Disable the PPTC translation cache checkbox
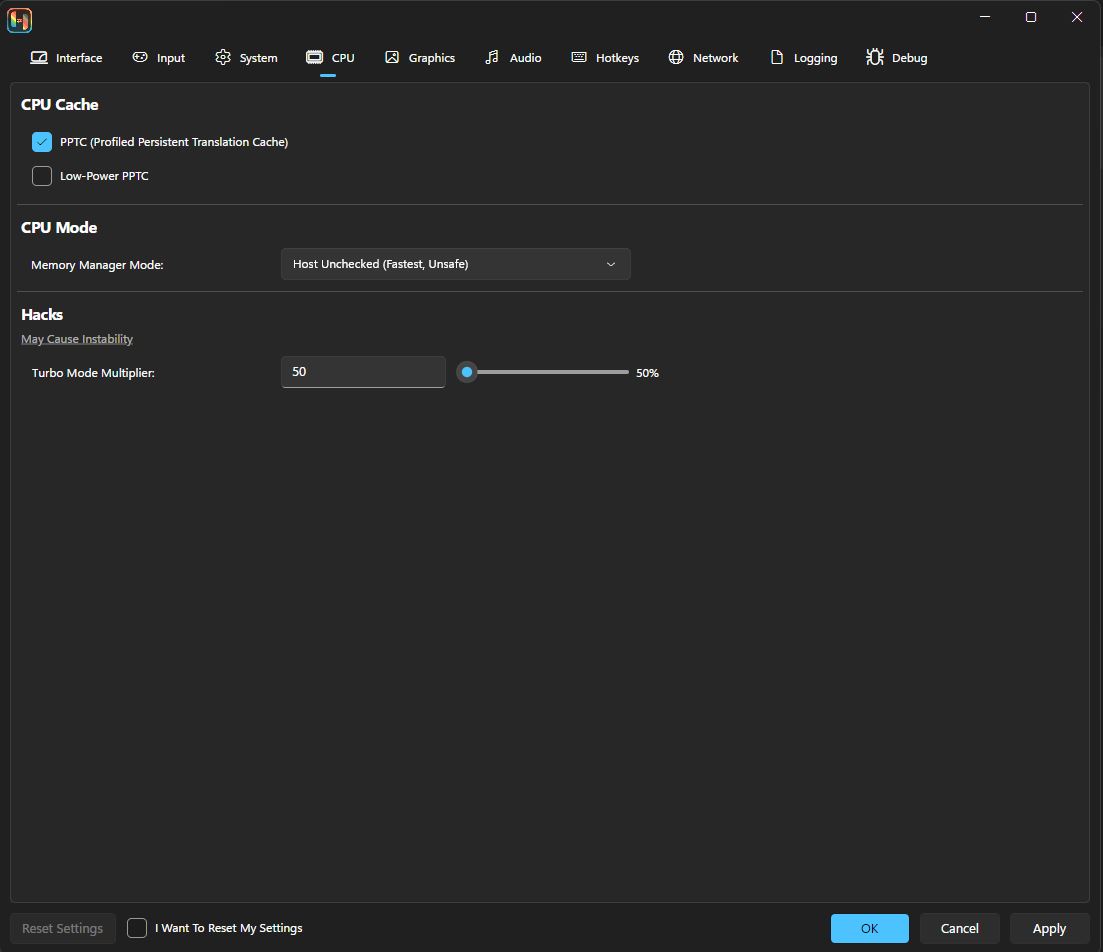 (42, 142)
